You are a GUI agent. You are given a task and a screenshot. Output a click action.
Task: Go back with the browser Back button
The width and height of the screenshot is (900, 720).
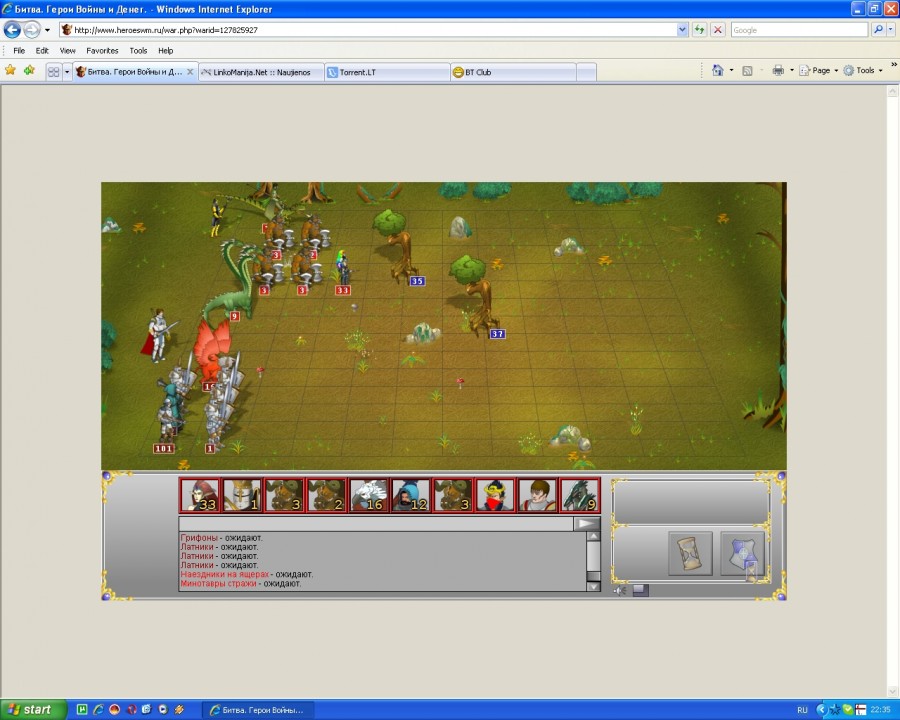[12, 29]
